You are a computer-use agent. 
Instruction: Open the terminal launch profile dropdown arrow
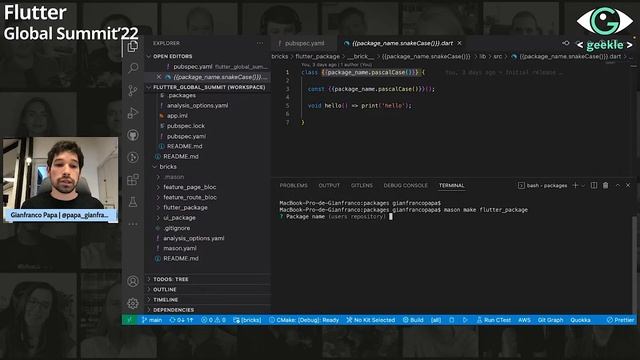[x=583, y=185]
